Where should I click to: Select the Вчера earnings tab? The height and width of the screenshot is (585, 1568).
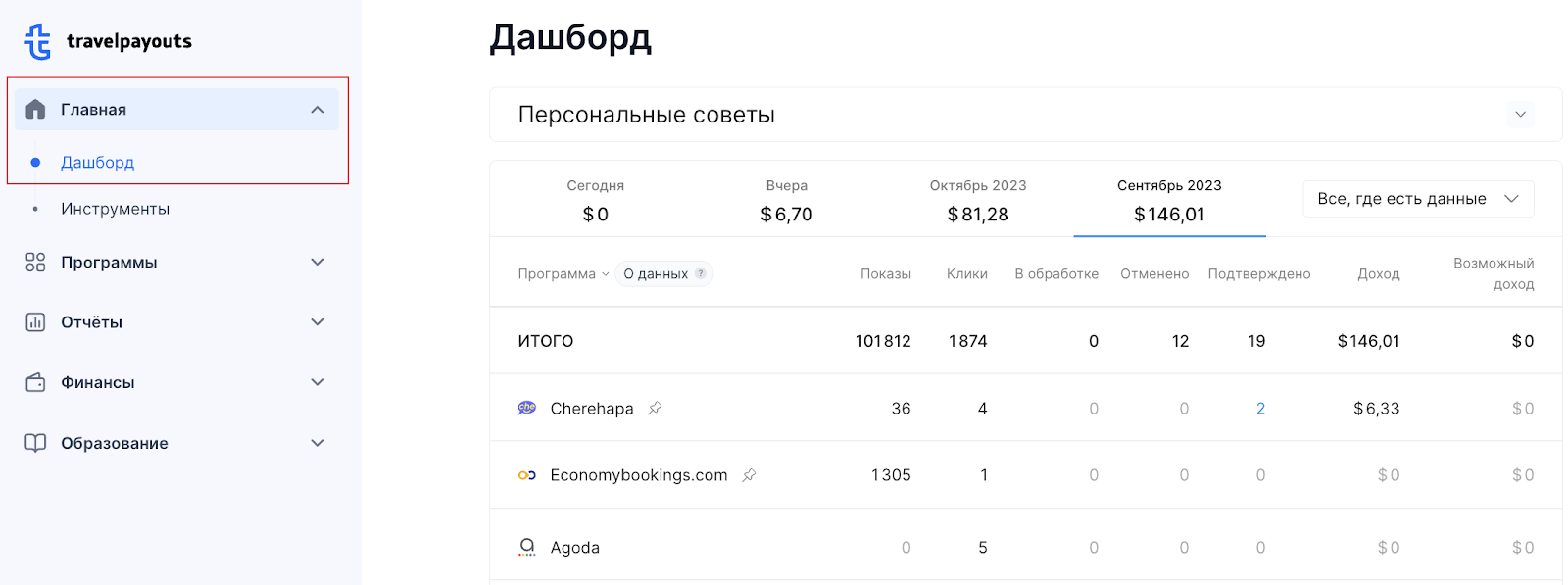click(787, 200)
